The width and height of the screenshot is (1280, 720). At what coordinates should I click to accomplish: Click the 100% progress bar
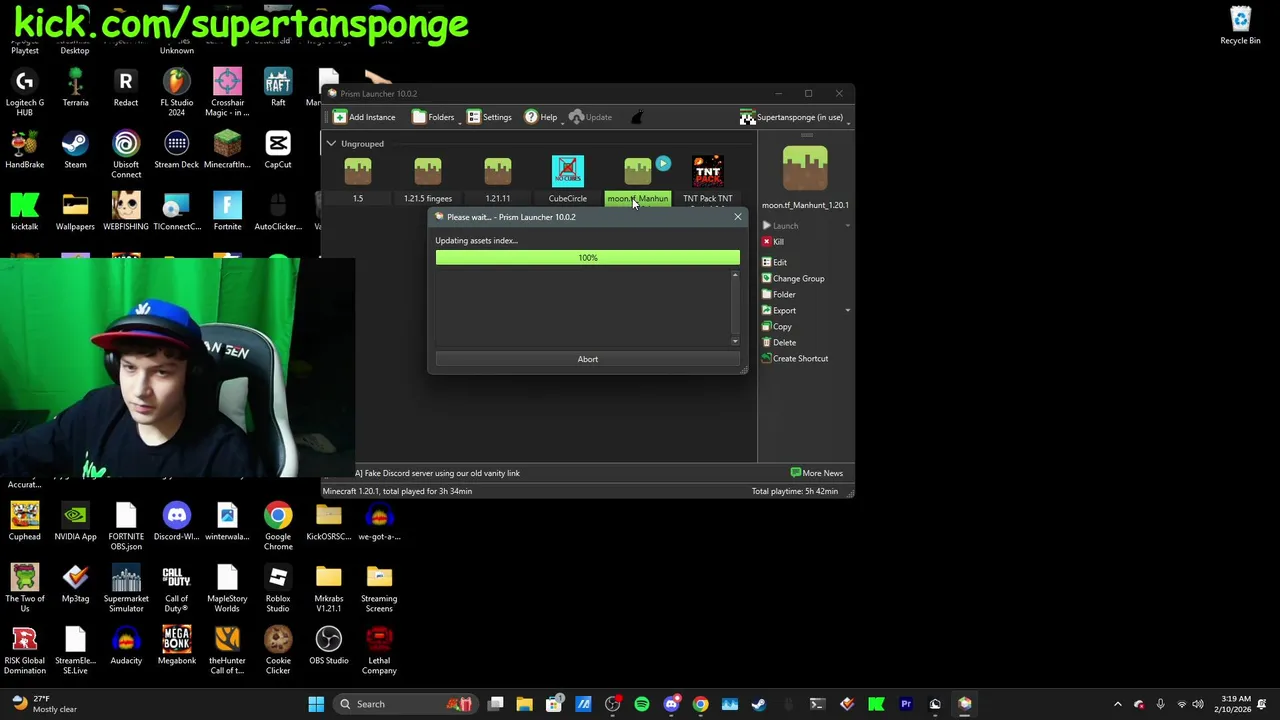click(588, 258)
